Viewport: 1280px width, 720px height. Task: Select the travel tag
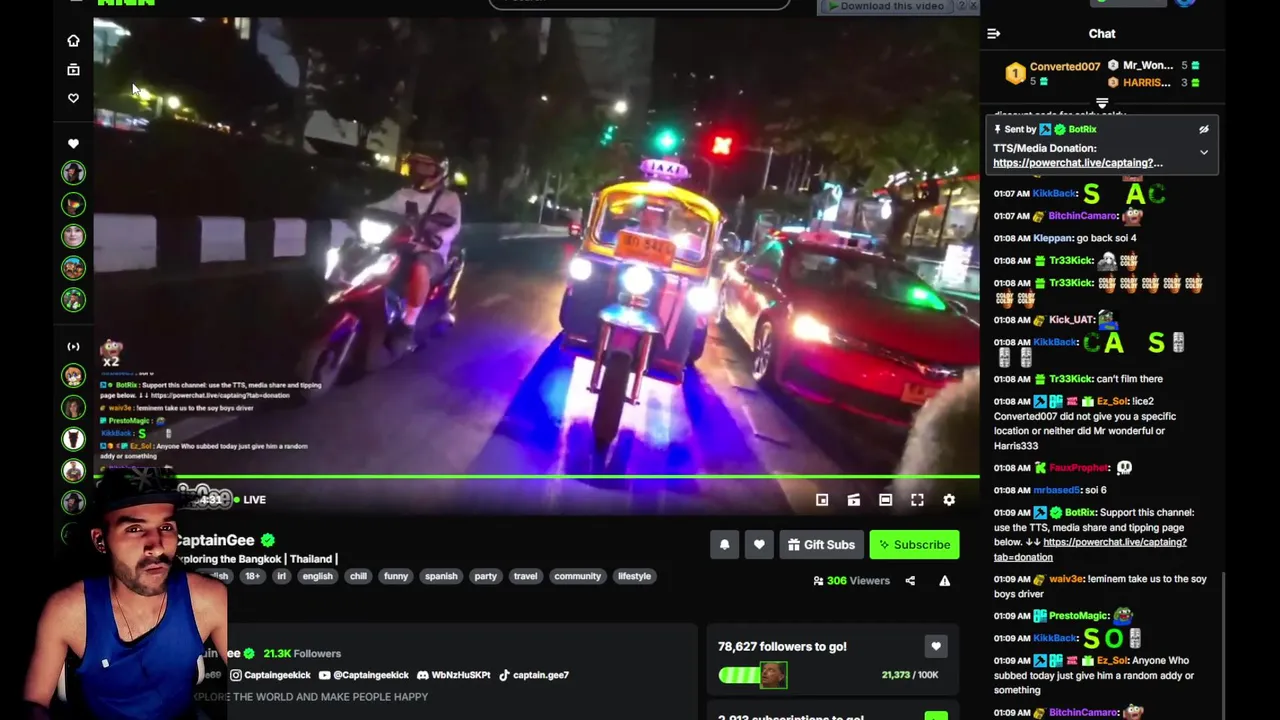[525, 576]
